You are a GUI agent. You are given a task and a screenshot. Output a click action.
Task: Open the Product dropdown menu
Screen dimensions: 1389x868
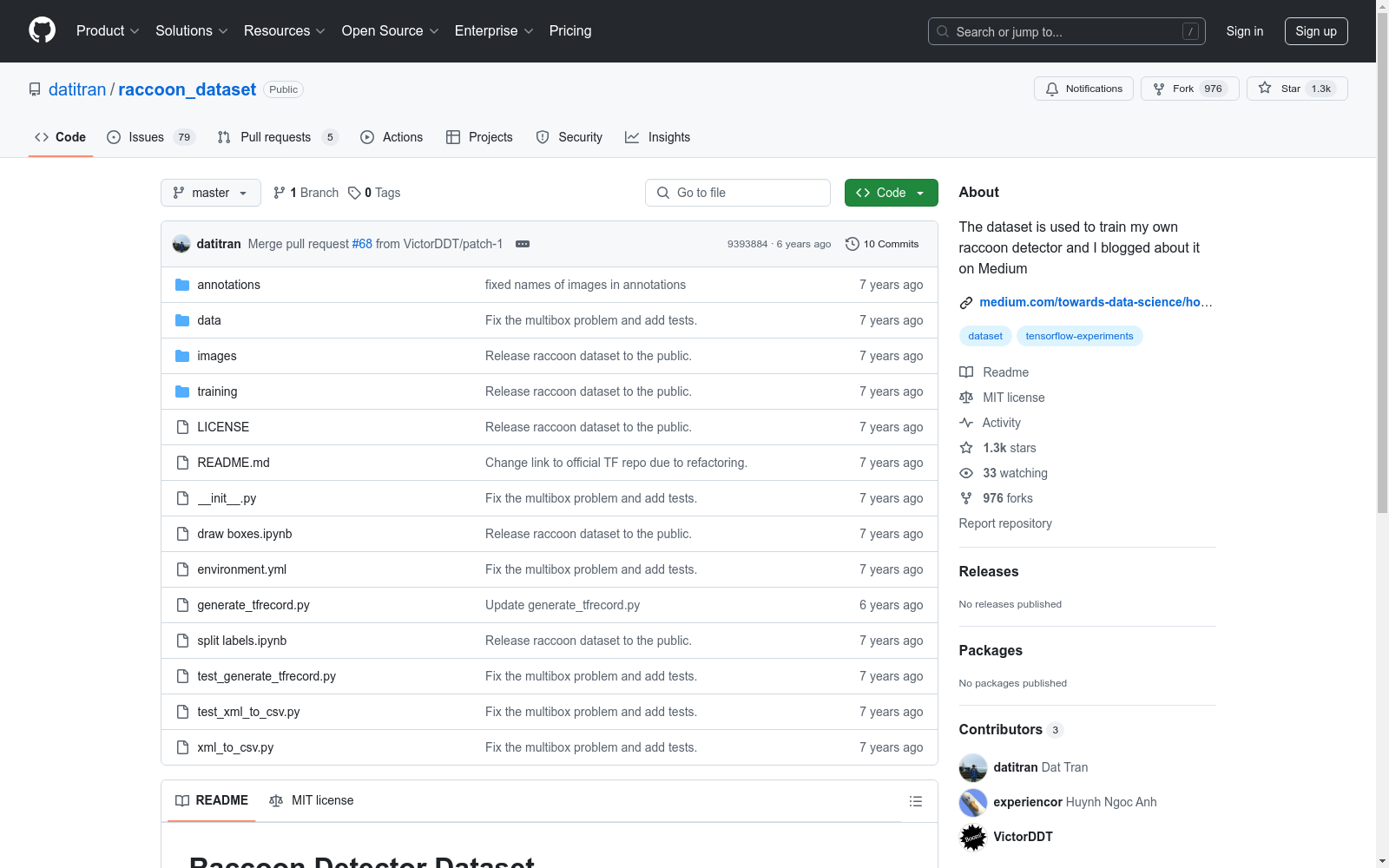click(x=108, y=31)
